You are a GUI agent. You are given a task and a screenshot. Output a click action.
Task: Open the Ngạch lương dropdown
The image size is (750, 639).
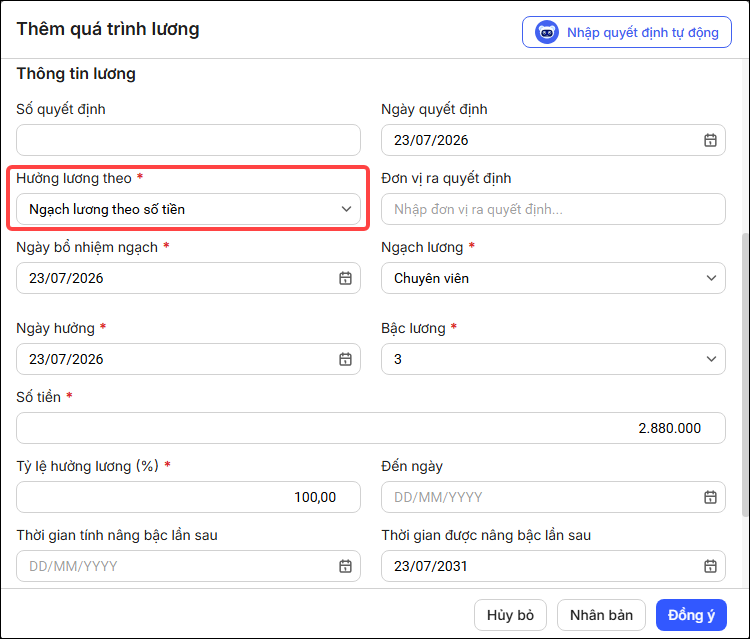click(553, 278)
